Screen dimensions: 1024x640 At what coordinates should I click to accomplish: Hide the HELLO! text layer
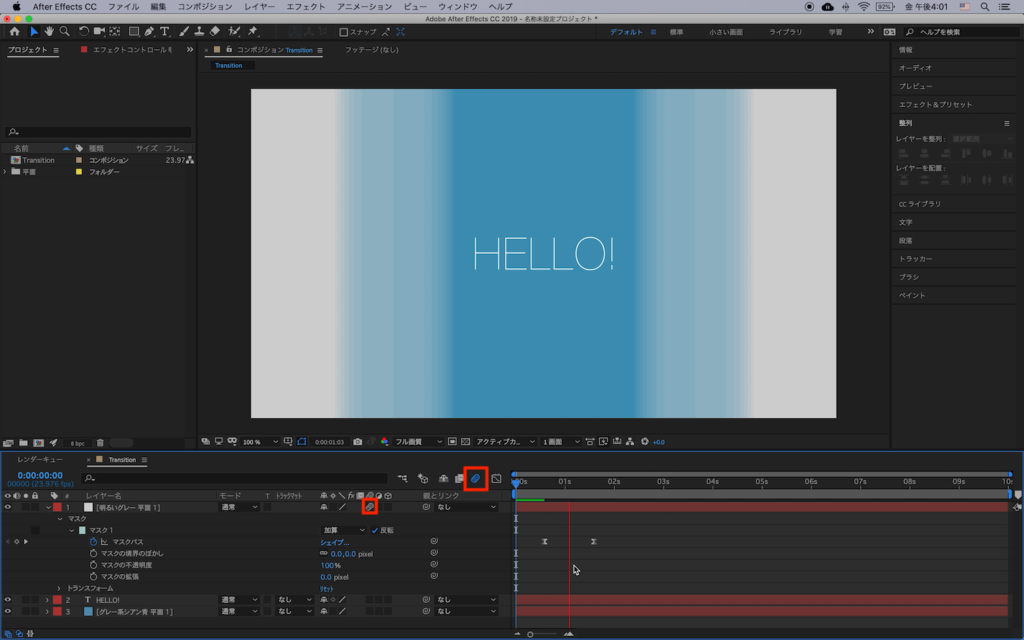click(8, 600)
